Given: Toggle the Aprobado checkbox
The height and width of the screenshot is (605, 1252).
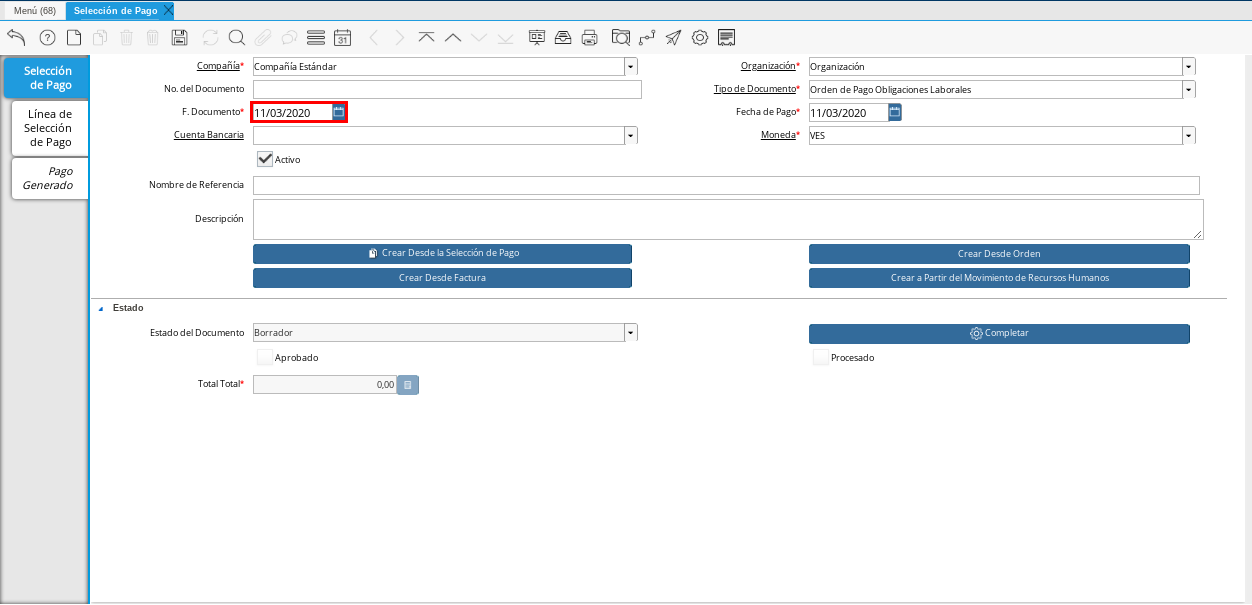Looking at the screenshot, I should click(265, 357).
